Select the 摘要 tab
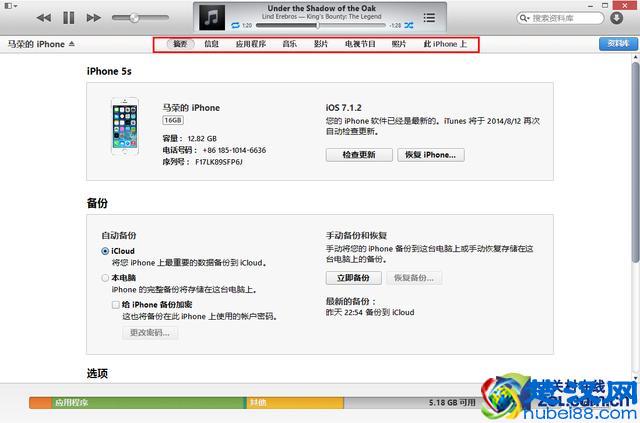This screenshot has height=423, width=640. coord(180,44)
